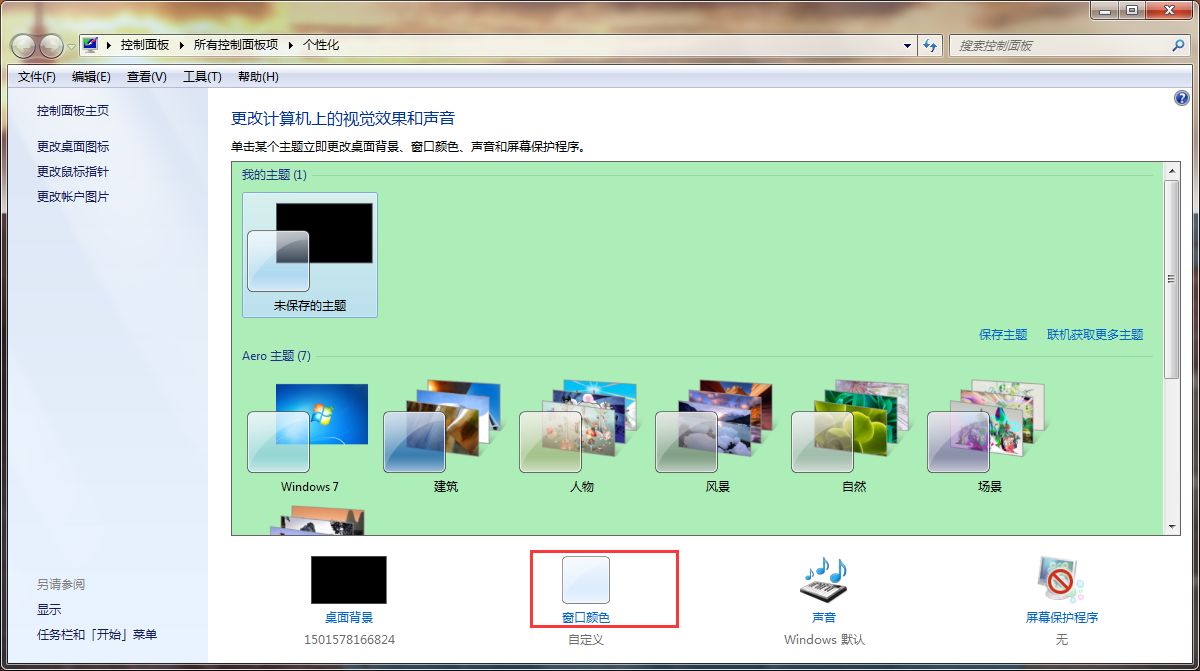Click the 自定义 text under 窗口颜色
Image resolution: width=1200 pixels, height=671 pixels.
(x=586, y=639)
